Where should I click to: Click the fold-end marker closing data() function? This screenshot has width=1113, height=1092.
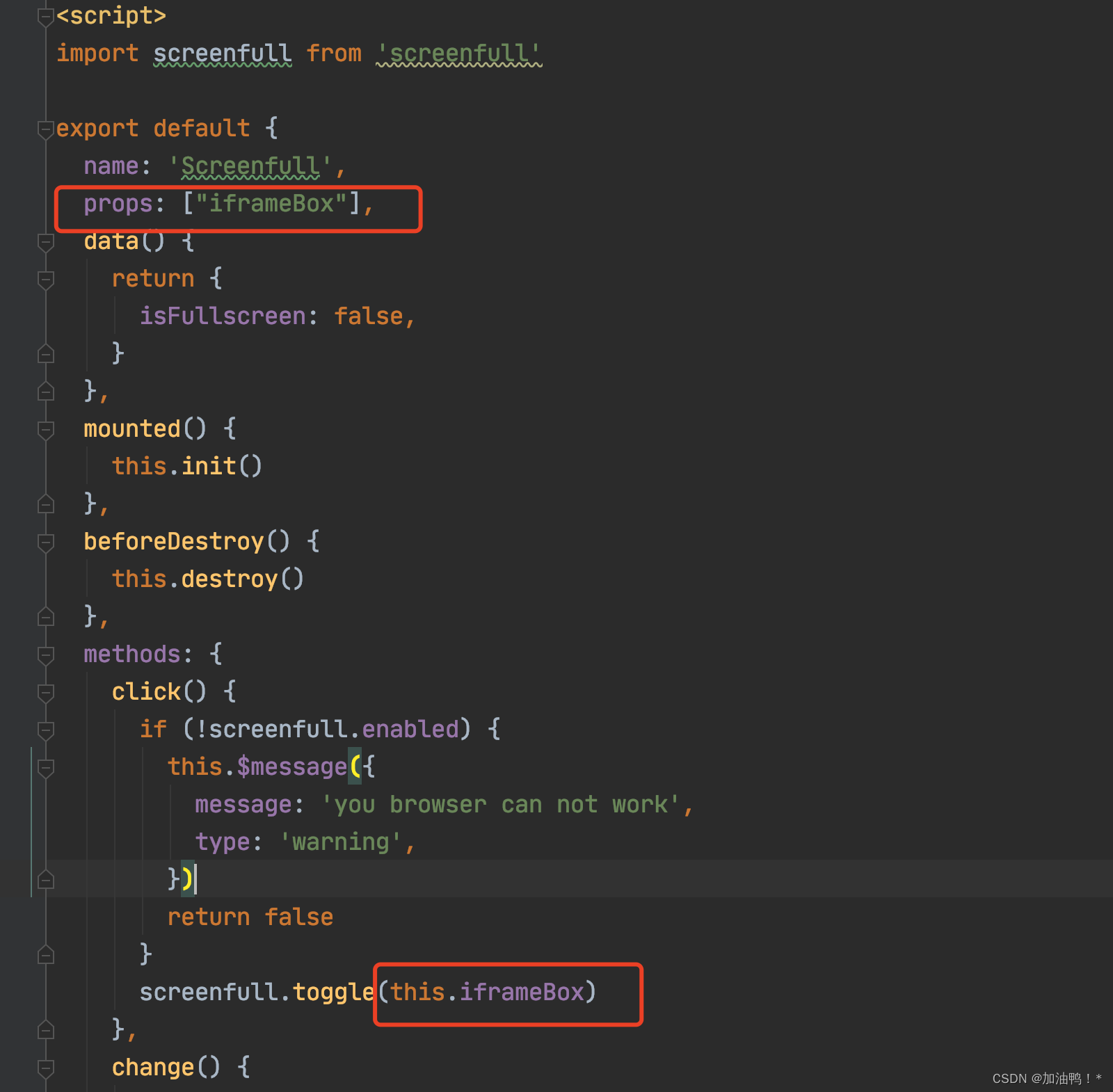tap(46, 392)
